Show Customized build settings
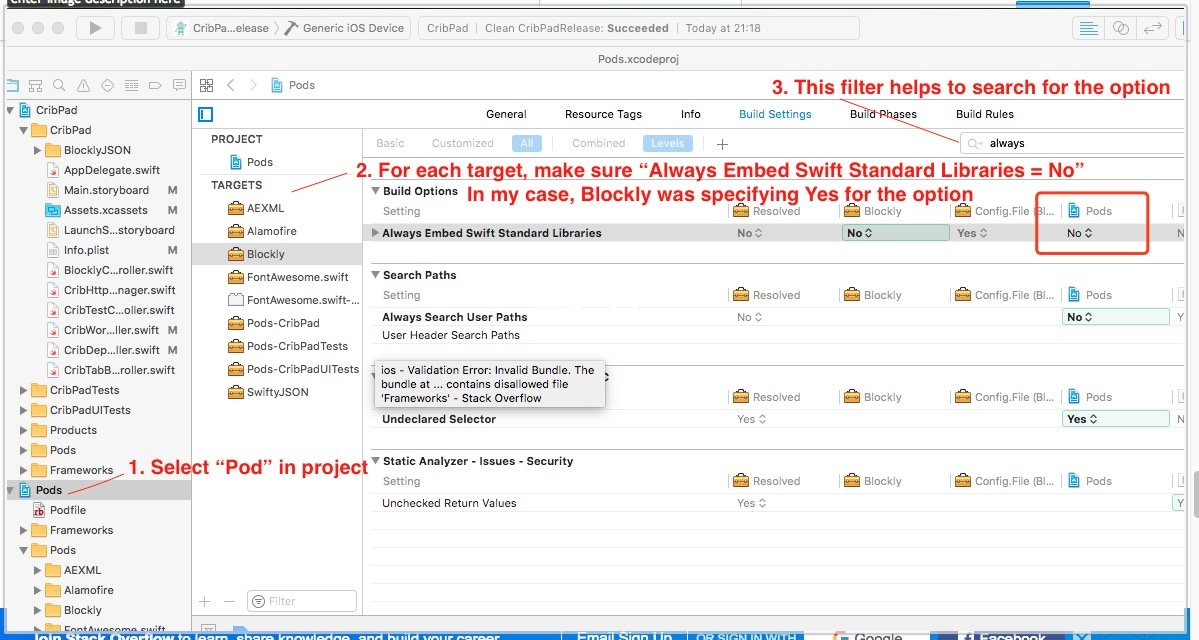 tap(463, 143)
